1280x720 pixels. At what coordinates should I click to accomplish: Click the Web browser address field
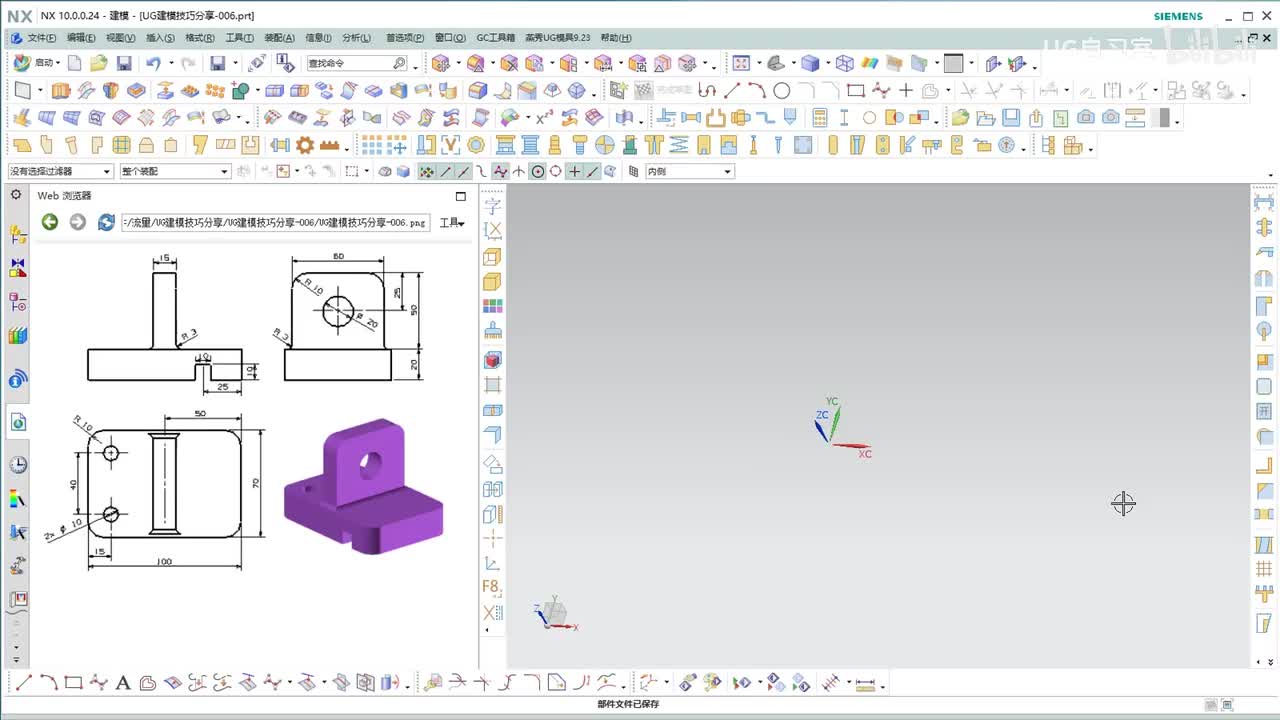point(276,222)
